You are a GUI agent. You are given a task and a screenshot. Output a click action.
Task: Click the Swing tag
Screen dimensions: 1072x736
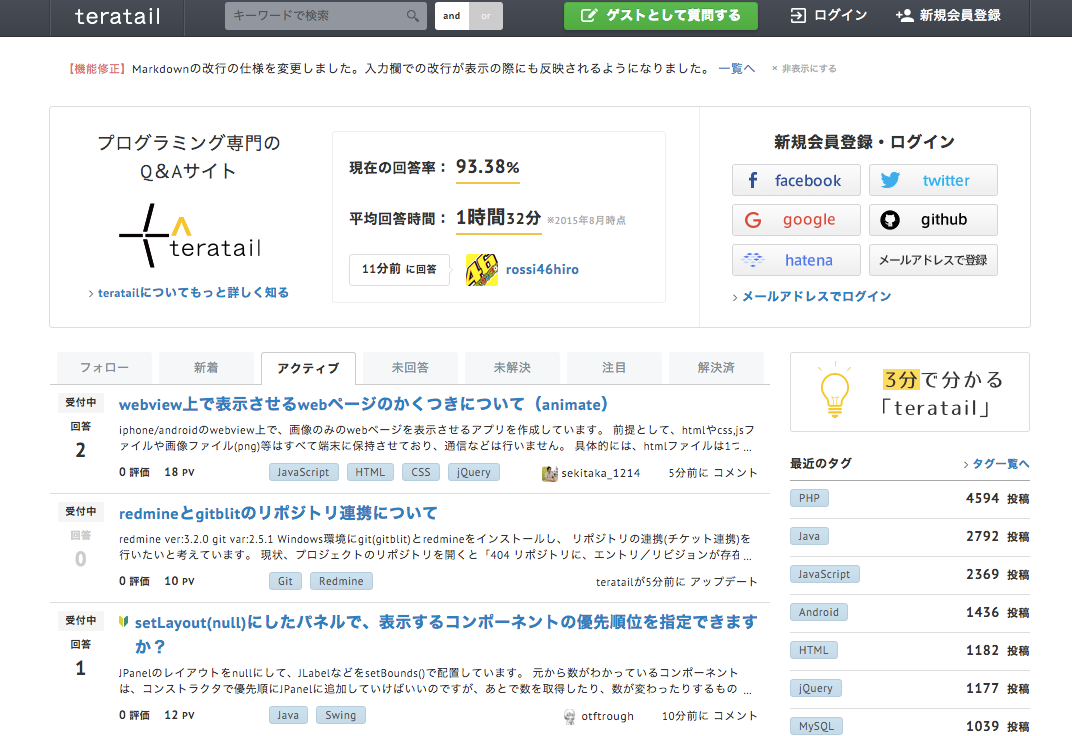[340, 715]
